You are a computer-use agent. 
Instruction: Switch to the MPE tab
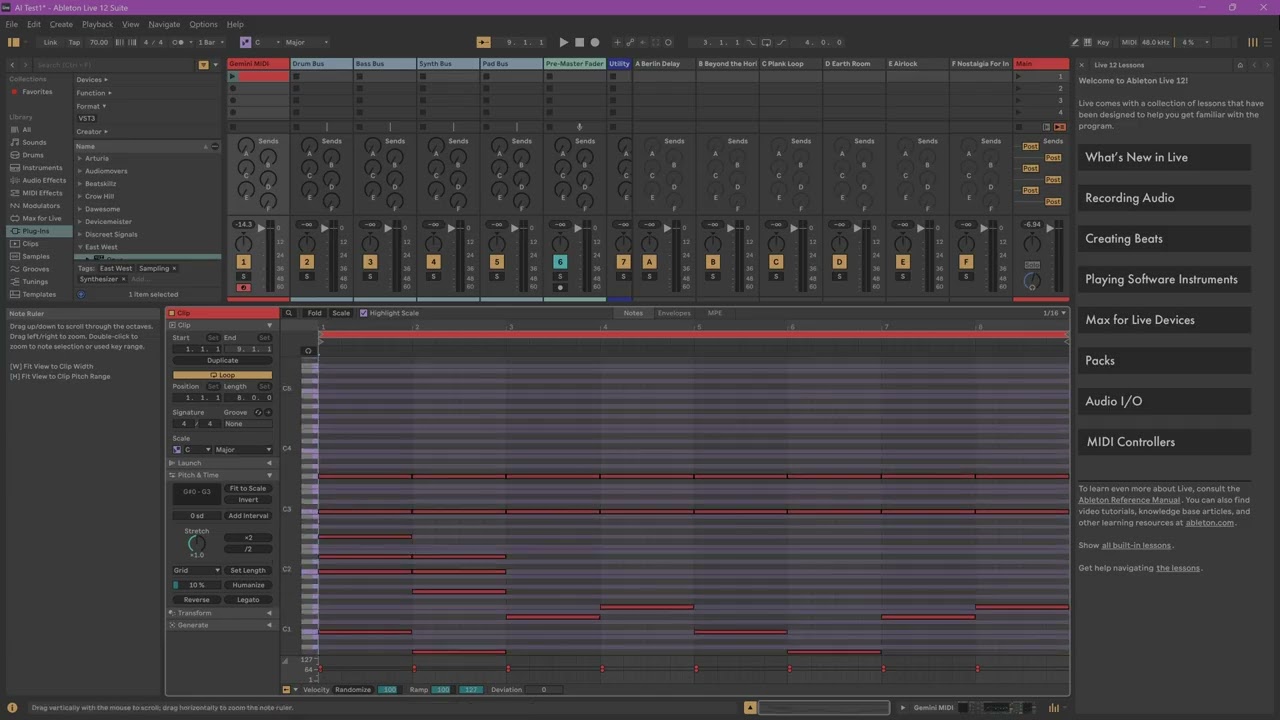click(x=715, y=313)
